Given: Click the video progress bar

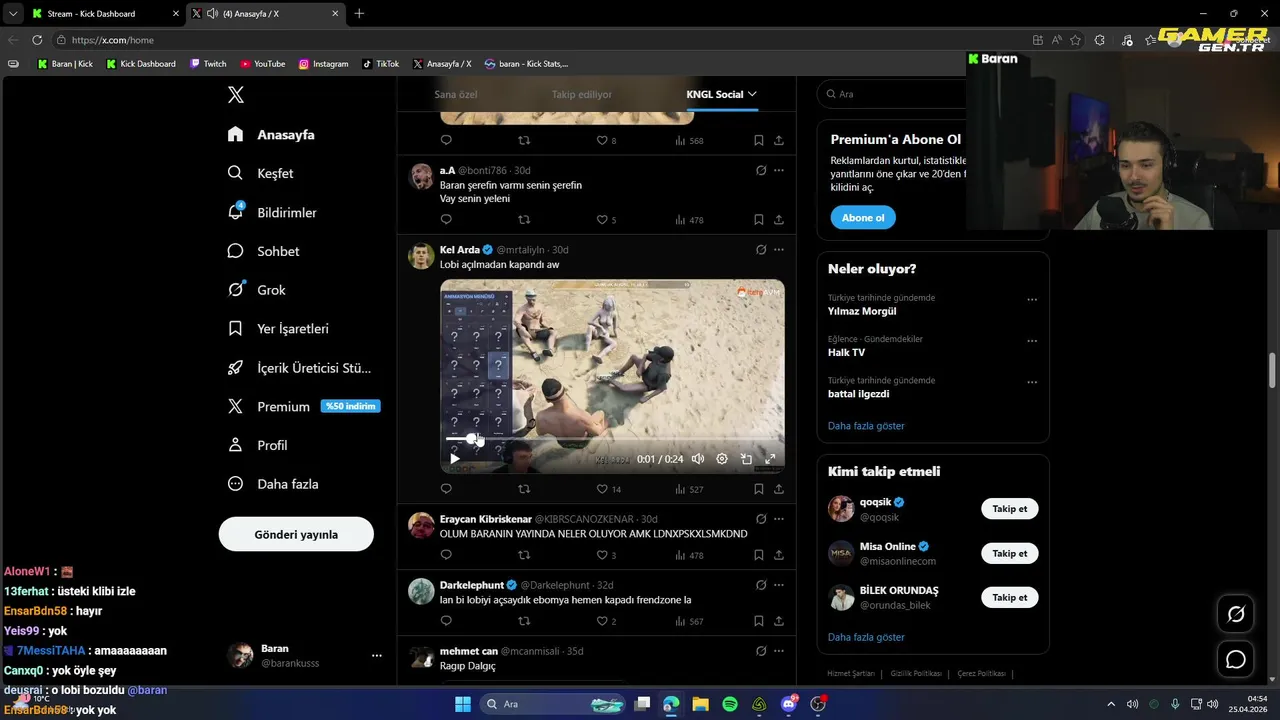Looking at the screenshot, I should [x=612, y=439].
